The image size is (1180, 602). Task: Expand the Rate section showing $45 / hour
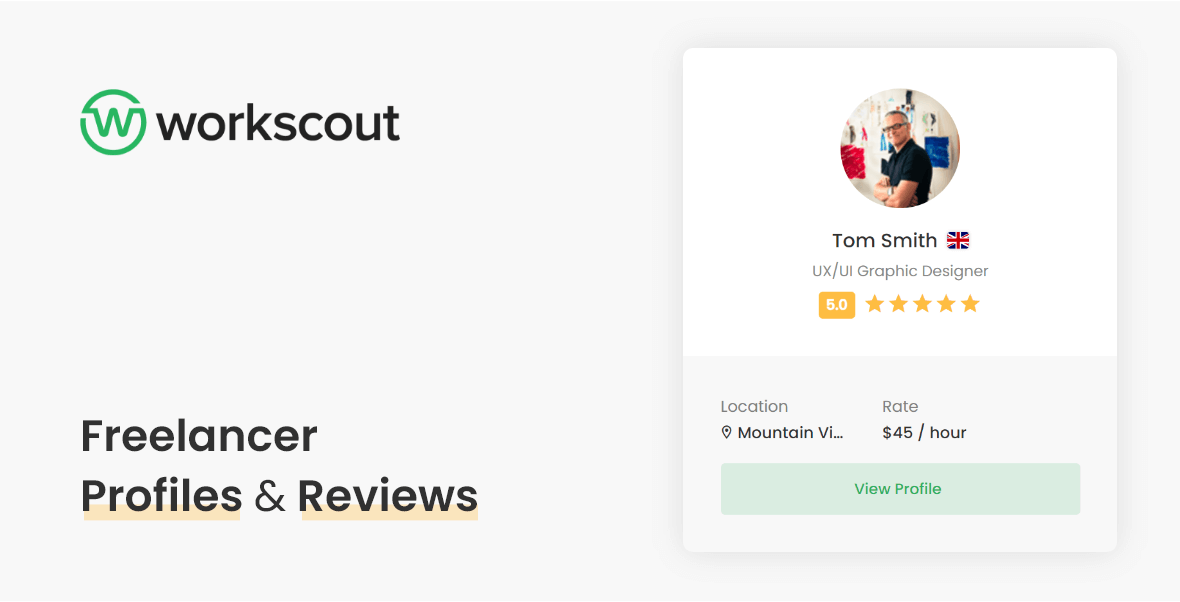coord(924,432)
